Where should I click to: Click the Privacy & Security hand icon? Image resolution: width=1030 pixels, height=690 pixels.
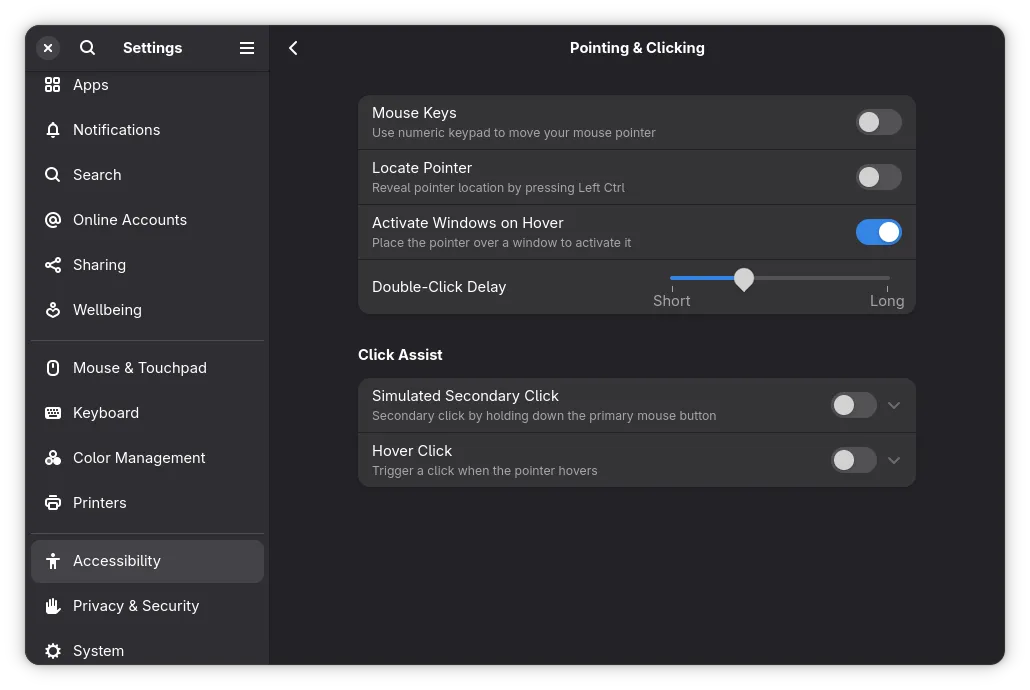(x=53, y=606)
